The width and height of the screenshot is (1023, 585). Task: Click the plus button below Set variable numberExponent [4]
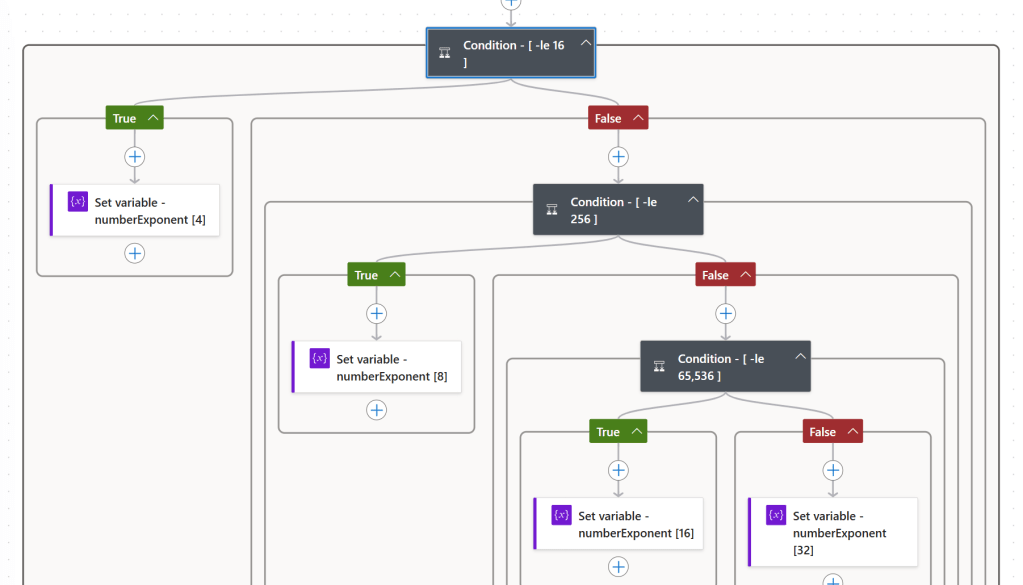[x=134, y=253]
